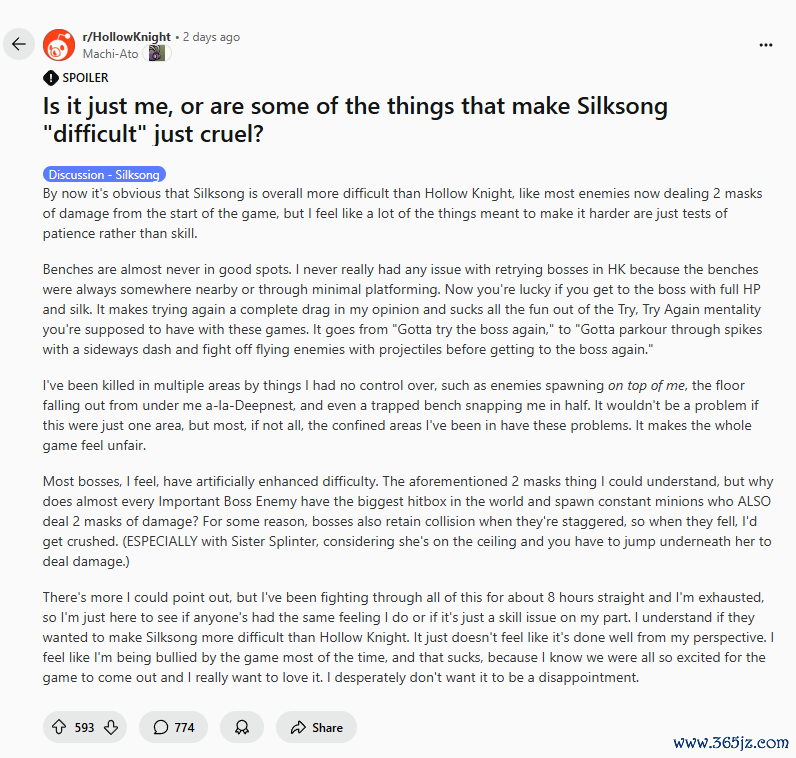
Task: Open the three-dot post options menu
Action: (x=766, y=45)
